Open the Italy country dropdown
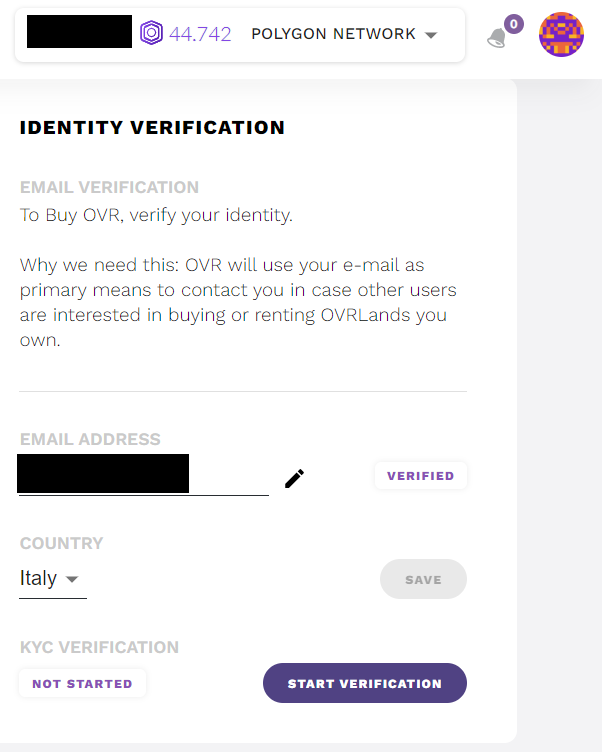Viewport: 602px width, 752px height. point(52,579)
